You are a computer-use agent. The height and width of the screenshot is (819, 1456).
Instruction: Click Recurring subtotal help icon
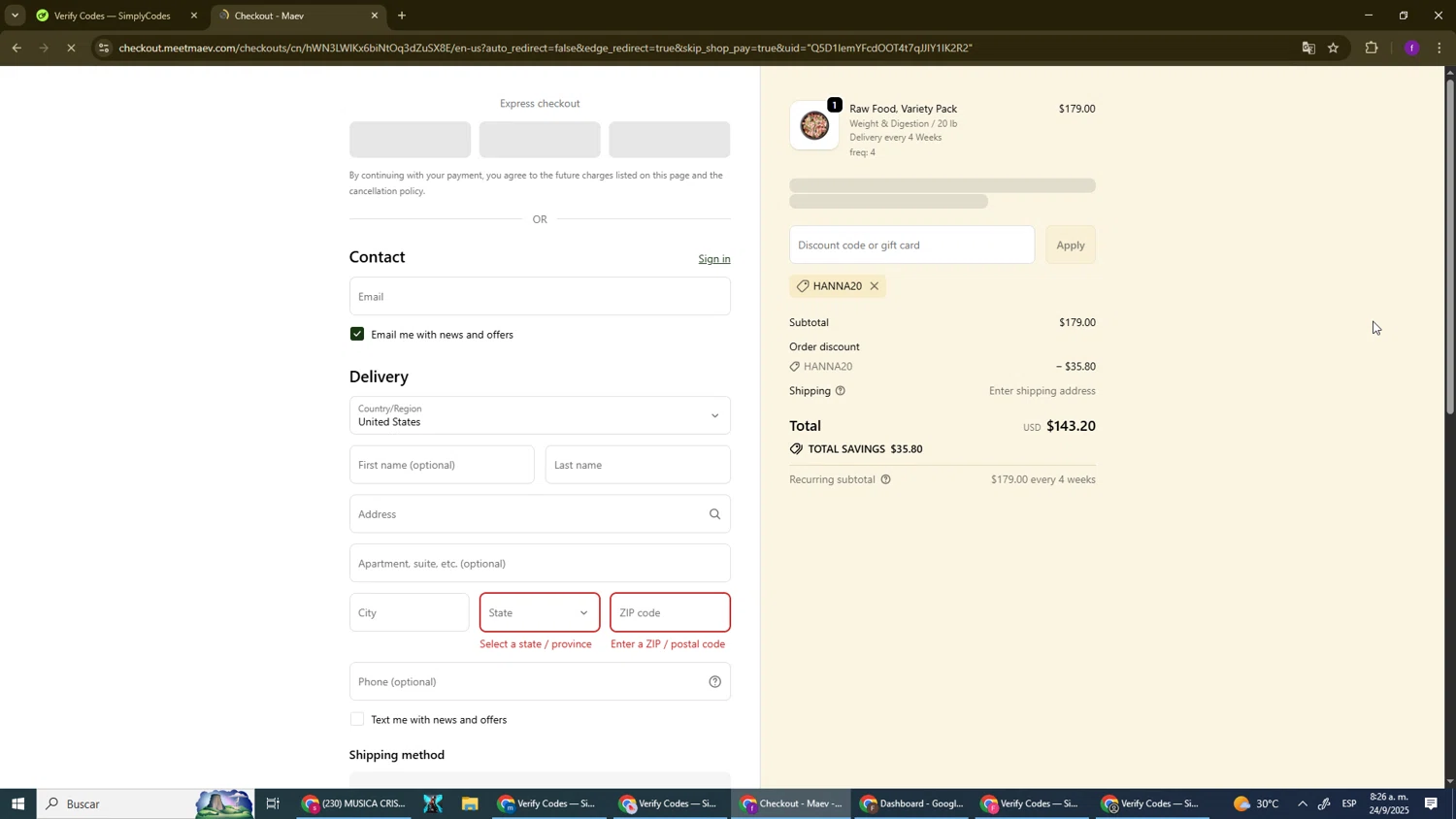(x=885, y=479)
